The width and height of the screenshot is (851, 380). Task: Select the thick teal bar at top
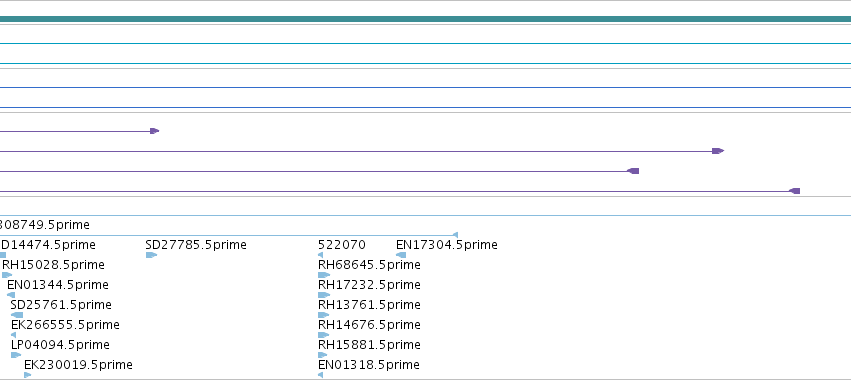click(426, 20)
